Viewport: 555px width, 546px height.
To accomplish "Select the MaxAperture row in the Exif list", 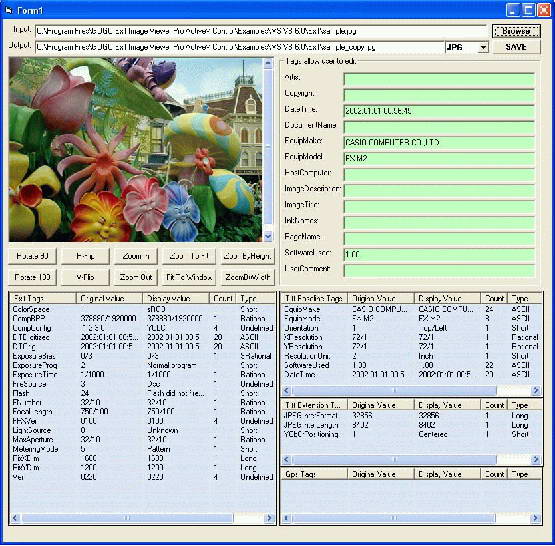I will [142, 439].
